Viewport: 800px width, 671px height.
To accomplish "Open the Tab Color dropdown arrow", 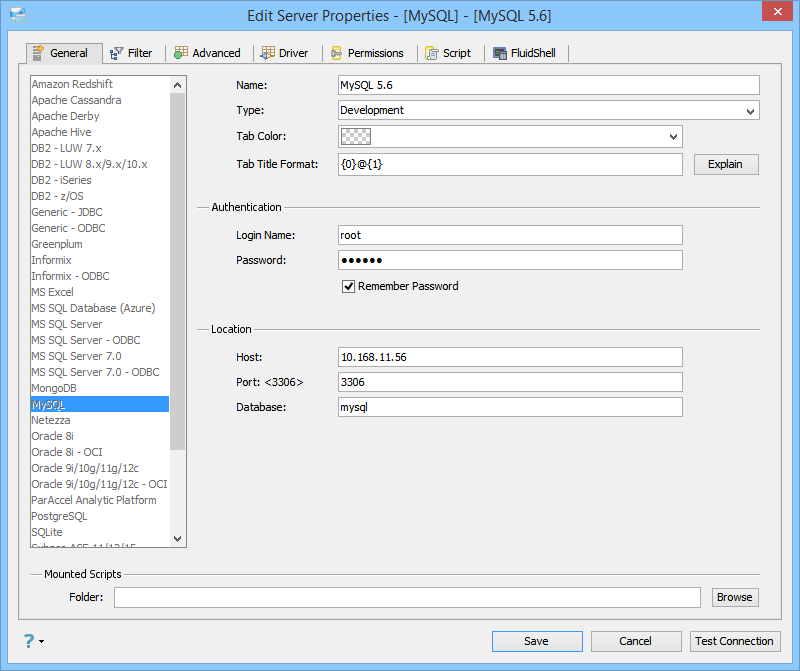I will 673,137.
